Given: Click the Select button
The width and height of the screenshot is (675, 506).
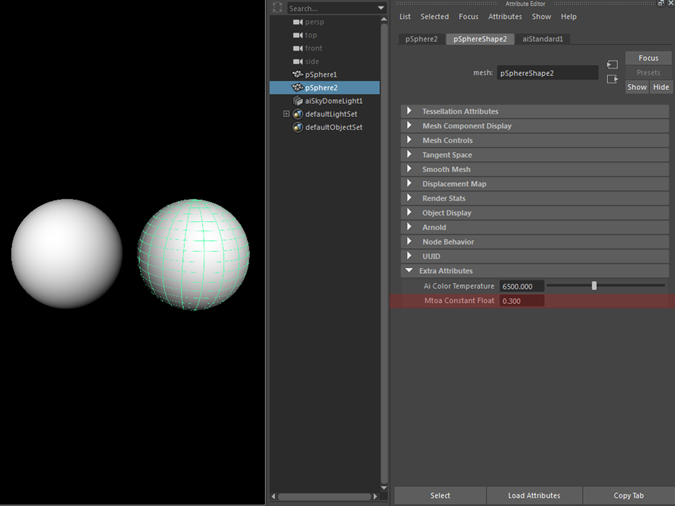Looking at the screenshot, I should [x=440, y=496].
